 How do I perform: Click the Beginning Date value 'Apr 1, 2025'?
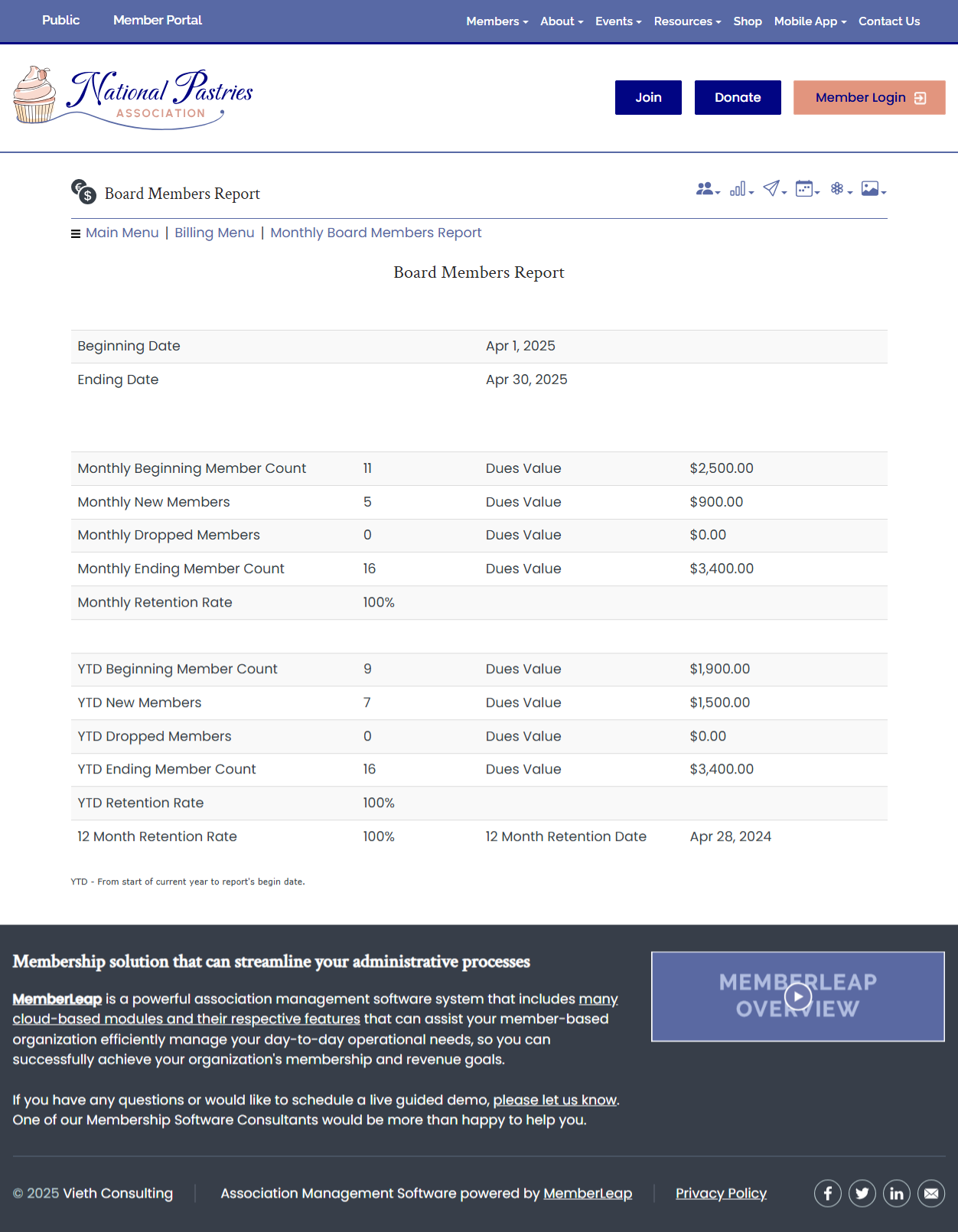[x=520, y=346]
